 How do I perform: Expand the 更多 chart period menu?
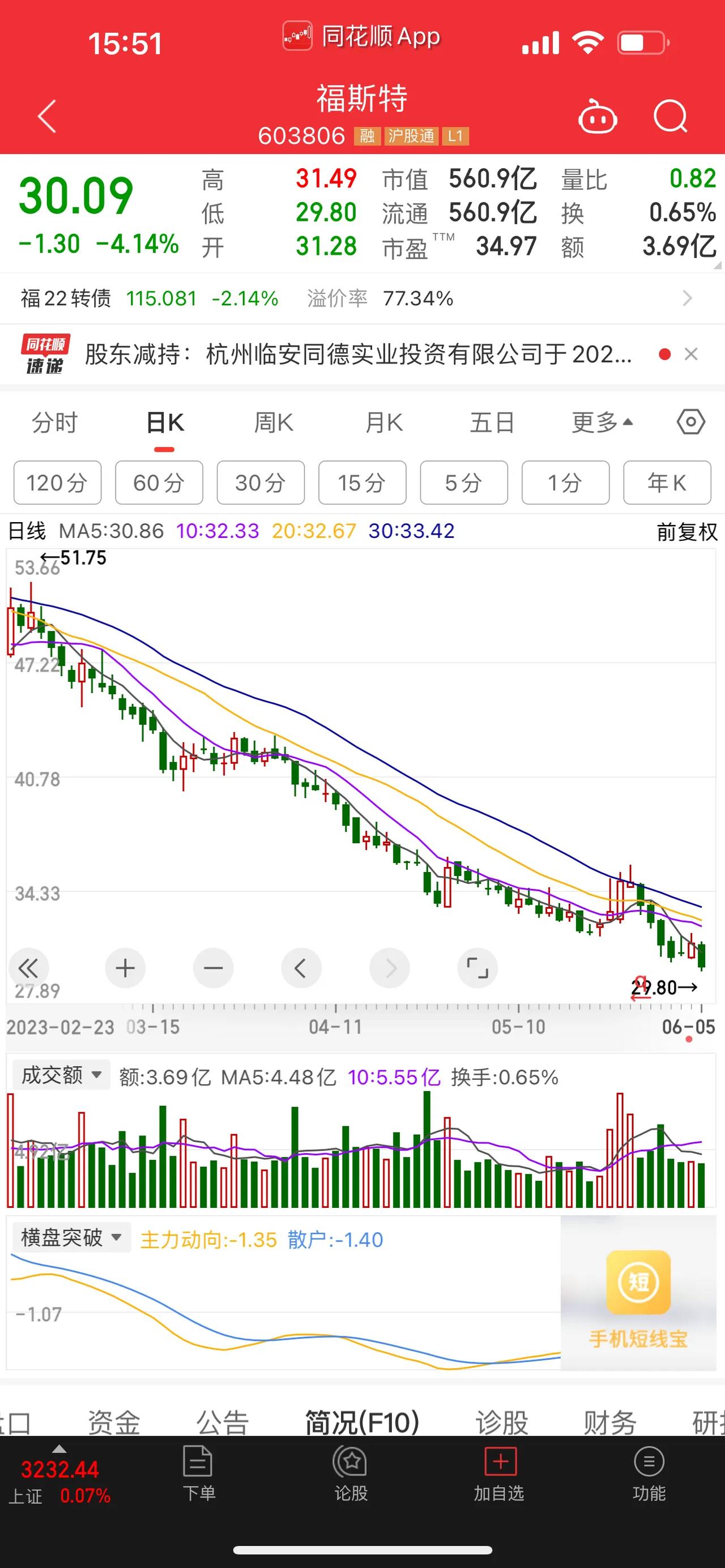(603, 422)
